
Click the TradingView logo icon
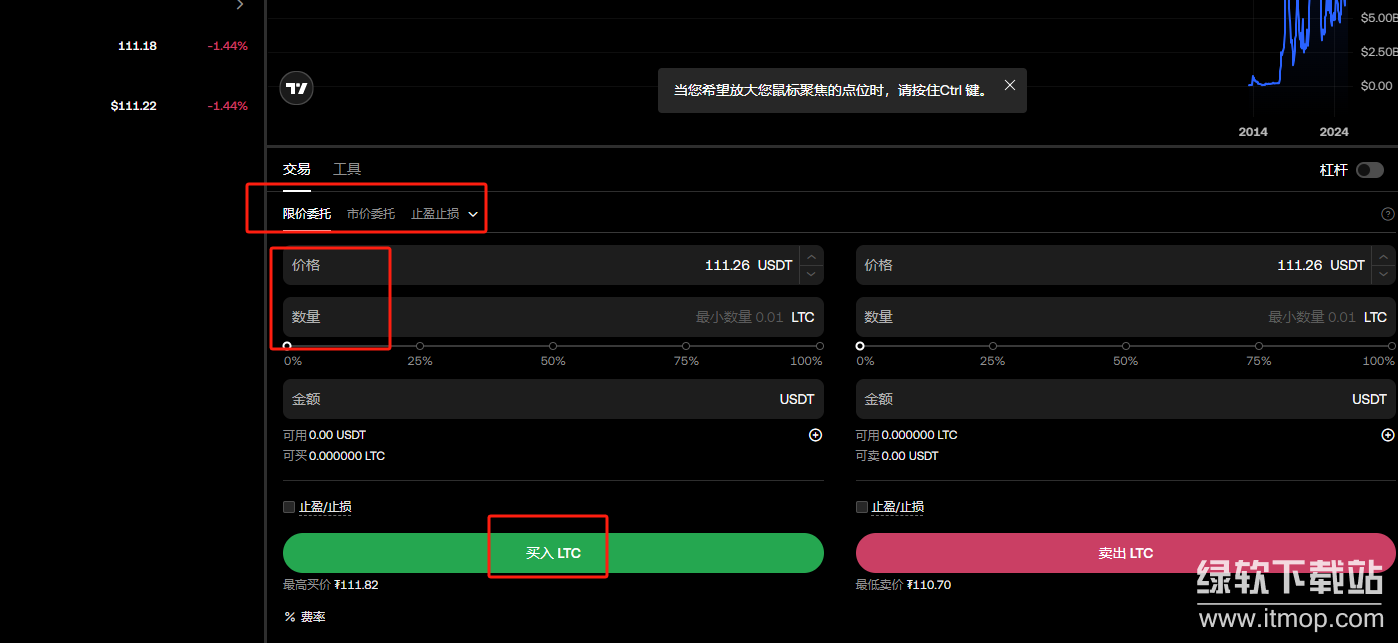point(297,88)
